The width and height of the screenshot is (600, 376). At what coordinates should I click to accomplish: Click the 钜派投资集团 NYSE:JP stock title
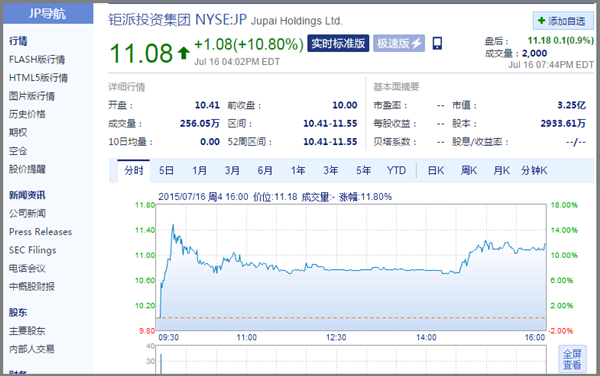click(178, 20)
